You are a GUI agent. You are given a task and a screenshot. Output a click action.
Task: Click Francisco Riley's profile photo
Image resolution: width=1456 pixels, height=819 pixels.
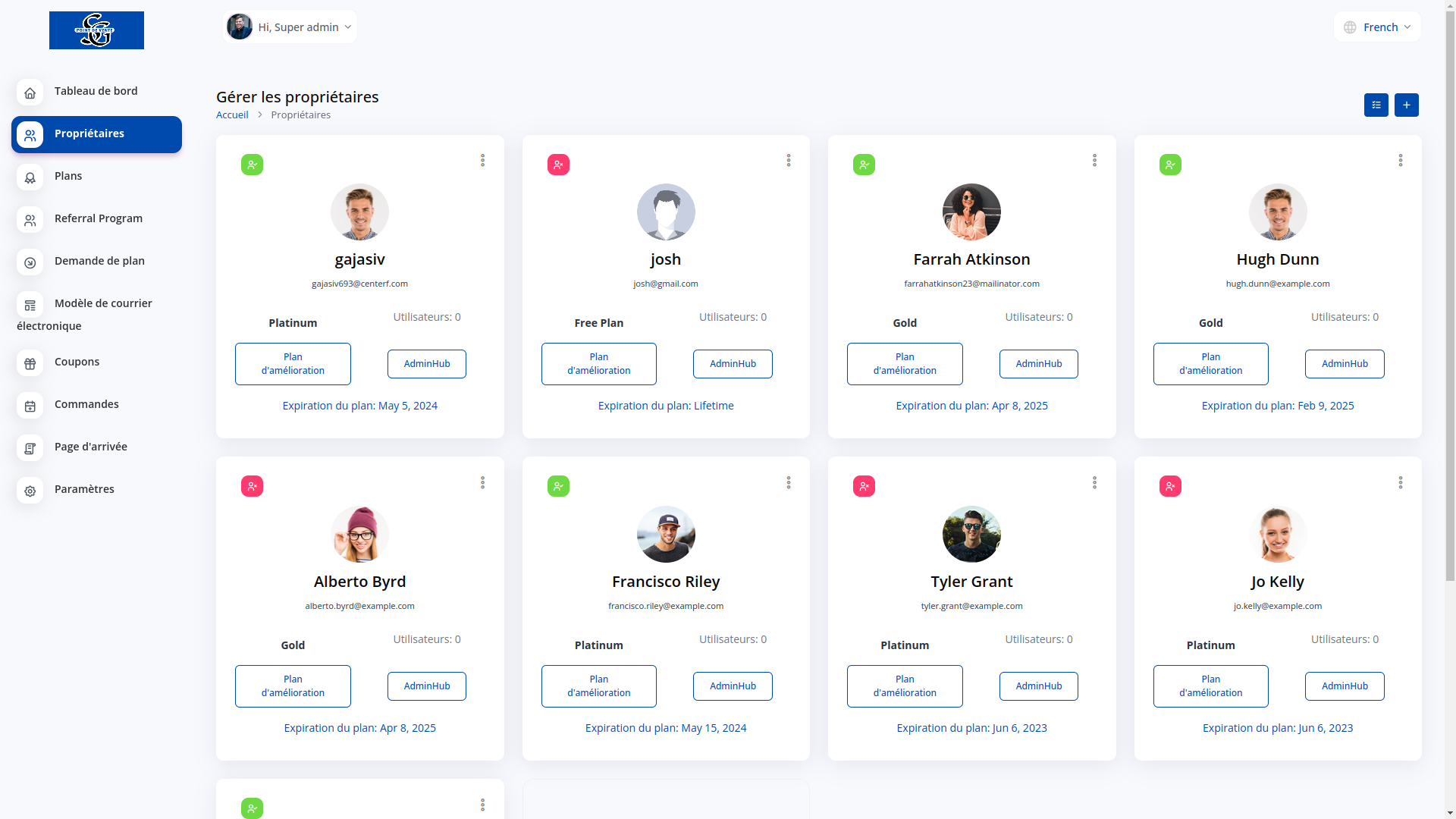[x=666, y=534]
